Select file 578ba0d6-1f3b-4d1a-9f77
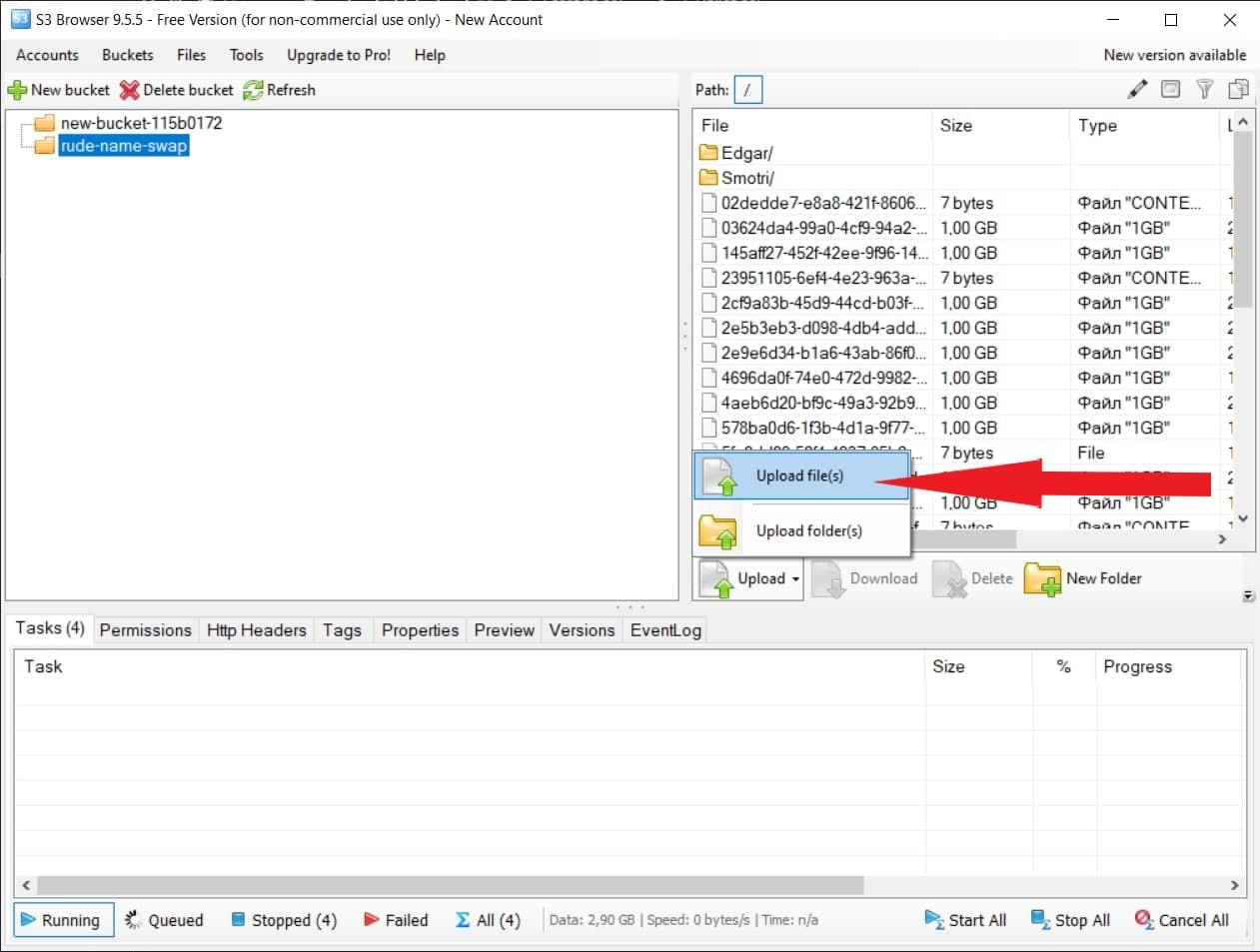The image size is (1260, 952). tap(814, 428)
